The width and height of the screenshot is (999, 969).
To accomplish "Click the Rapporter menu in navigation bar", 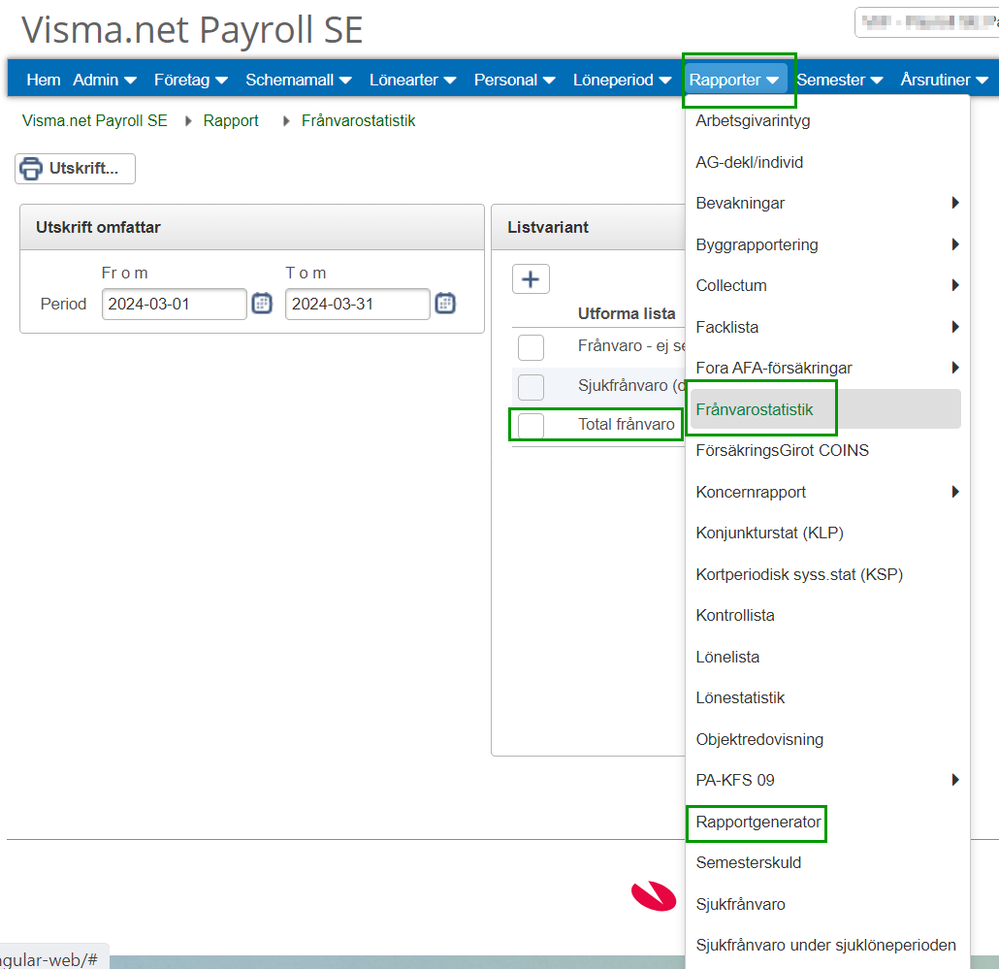I will pyautogui.click(x=734, y=80).
